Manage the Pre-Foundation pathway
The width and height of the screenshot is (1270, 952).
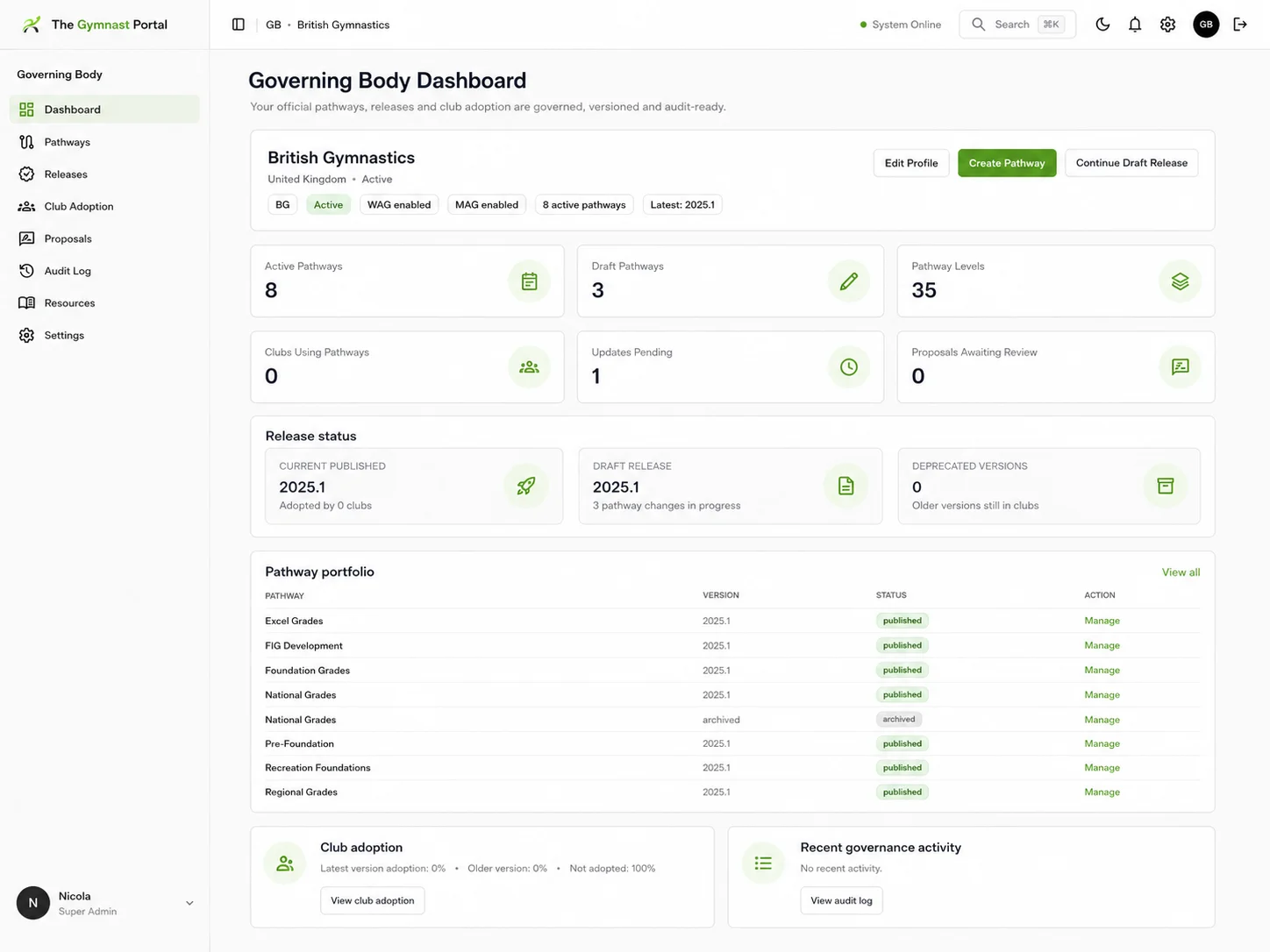1102,743
